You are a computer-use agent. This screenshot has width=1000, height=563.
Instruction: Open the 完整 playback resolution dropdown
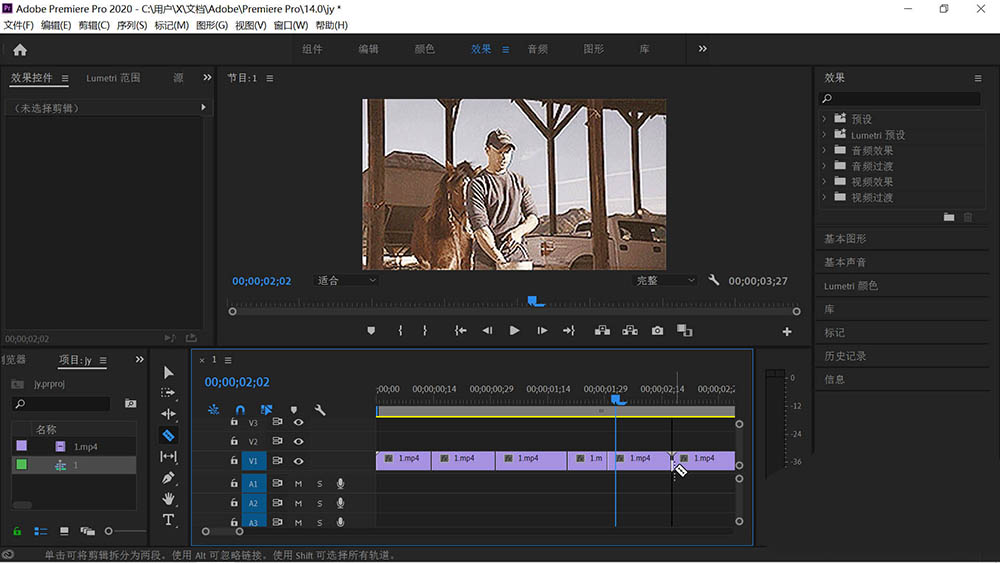click(x=665, y=281)
